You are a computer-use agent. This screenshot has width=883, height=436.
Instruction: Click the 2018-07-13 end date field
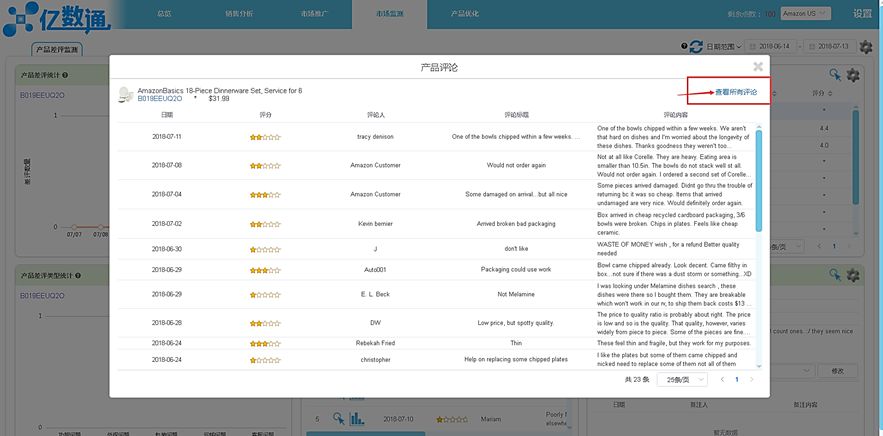point(830,47)
